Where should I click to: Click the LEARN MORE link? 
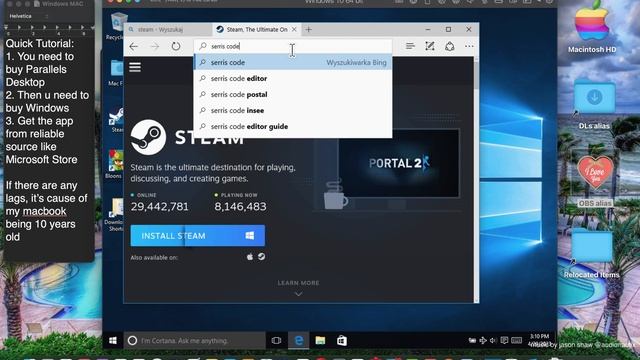pos(298,283)
